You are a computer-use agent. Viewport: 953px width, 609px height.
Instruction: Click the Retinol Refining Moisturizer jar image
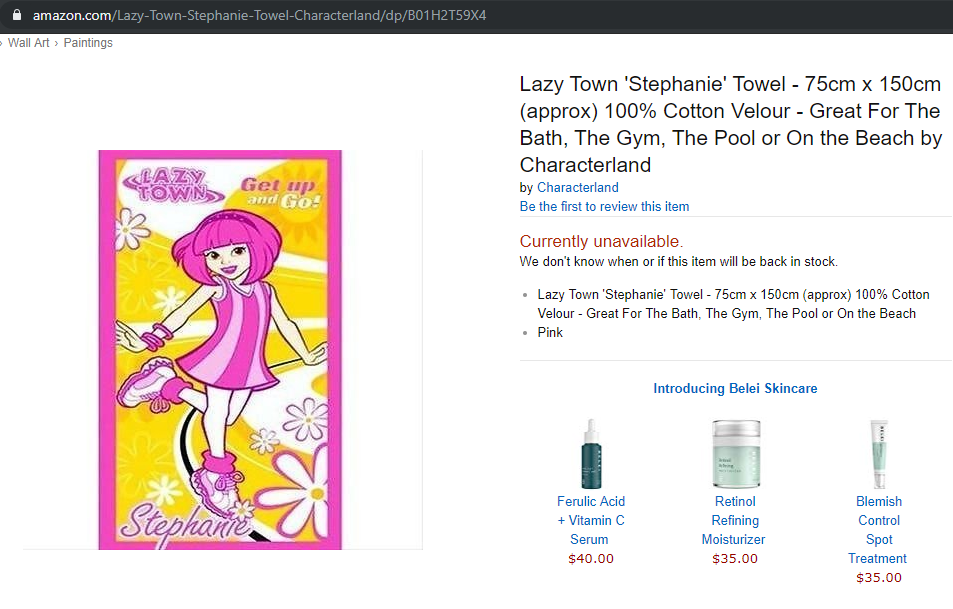(x=735, y=453)
